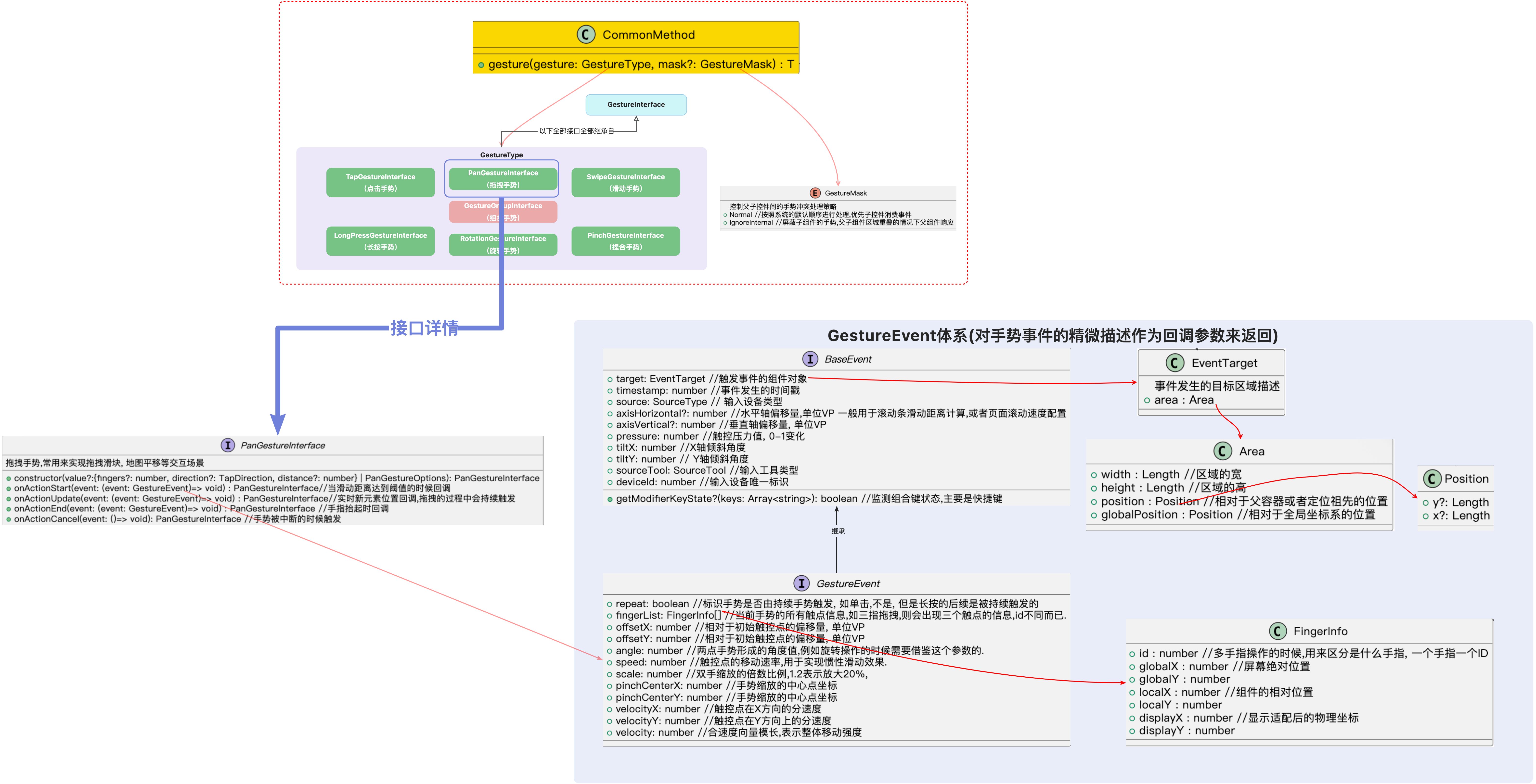Screen dimensions: 1536x784
Task: Click the width : Length field in Area
Action: coord(1166,475)
